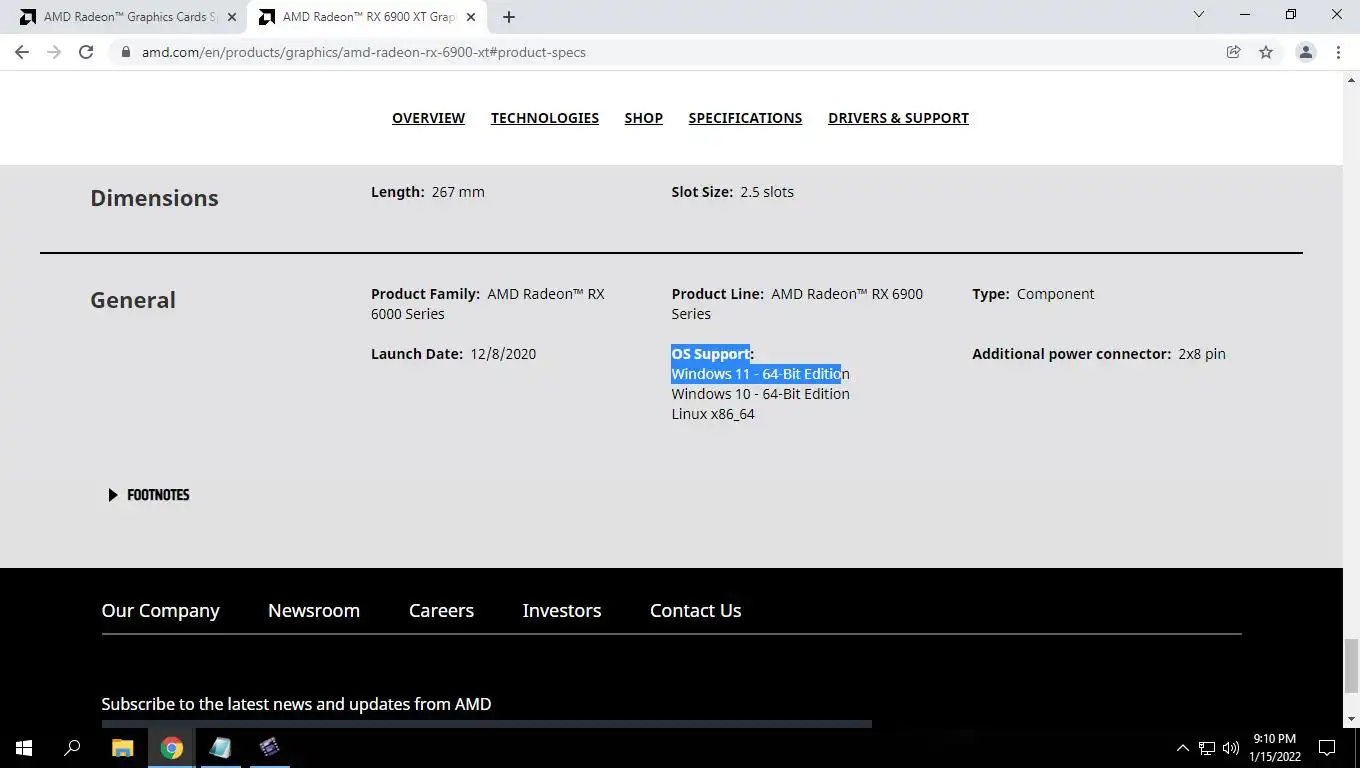This screenshot has height=768, width=1360.
Task: Open the tab search dropdown arrow
Action: click(1199, 15)
